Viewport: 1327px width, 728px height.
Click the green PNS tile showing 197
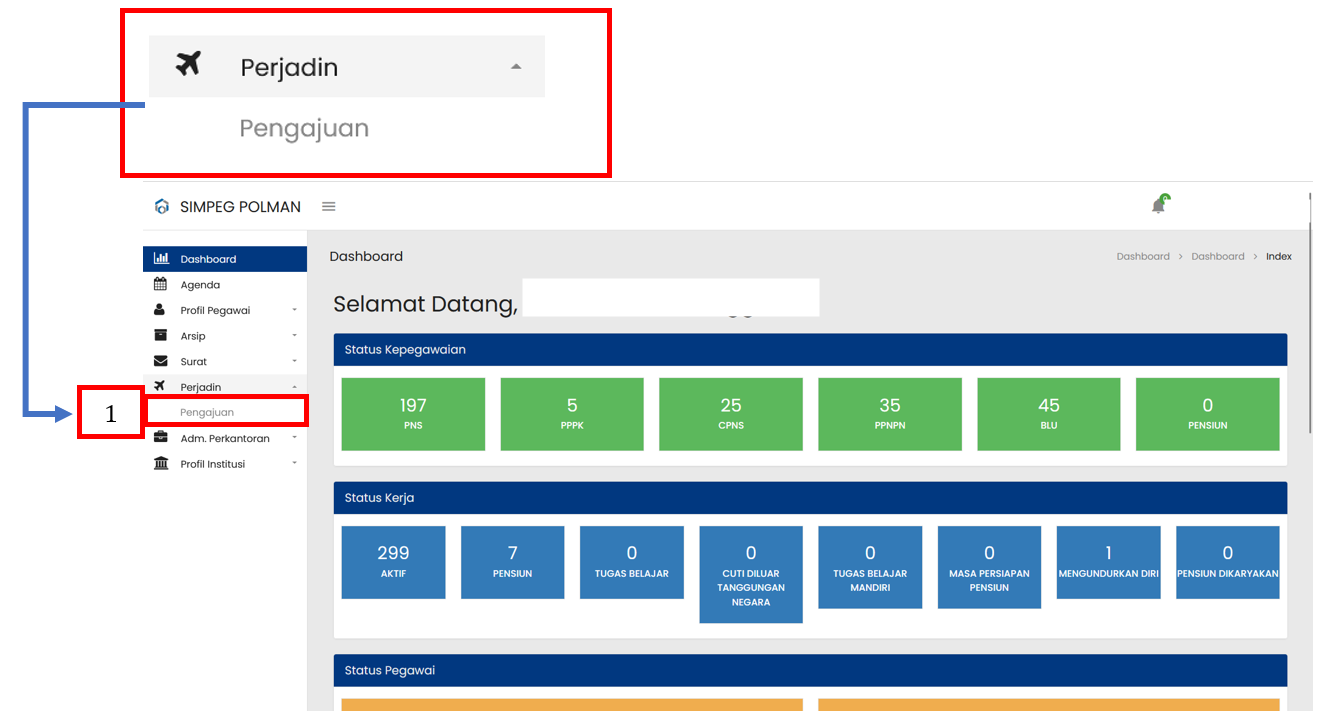point(413,413)
